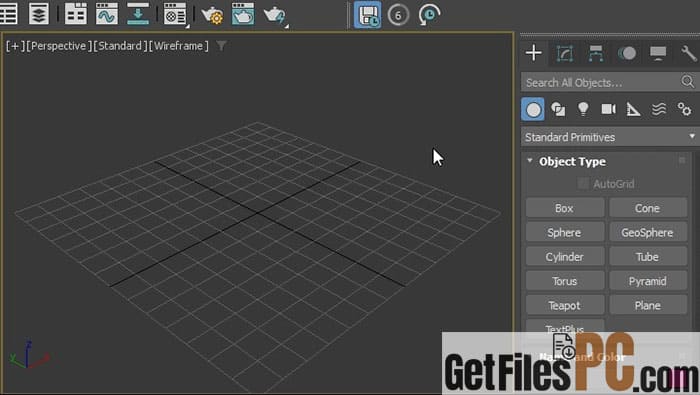Open the Create panel plus tab
The height and width of the screenshot is (395, 700).
click(x=533, y=53)
